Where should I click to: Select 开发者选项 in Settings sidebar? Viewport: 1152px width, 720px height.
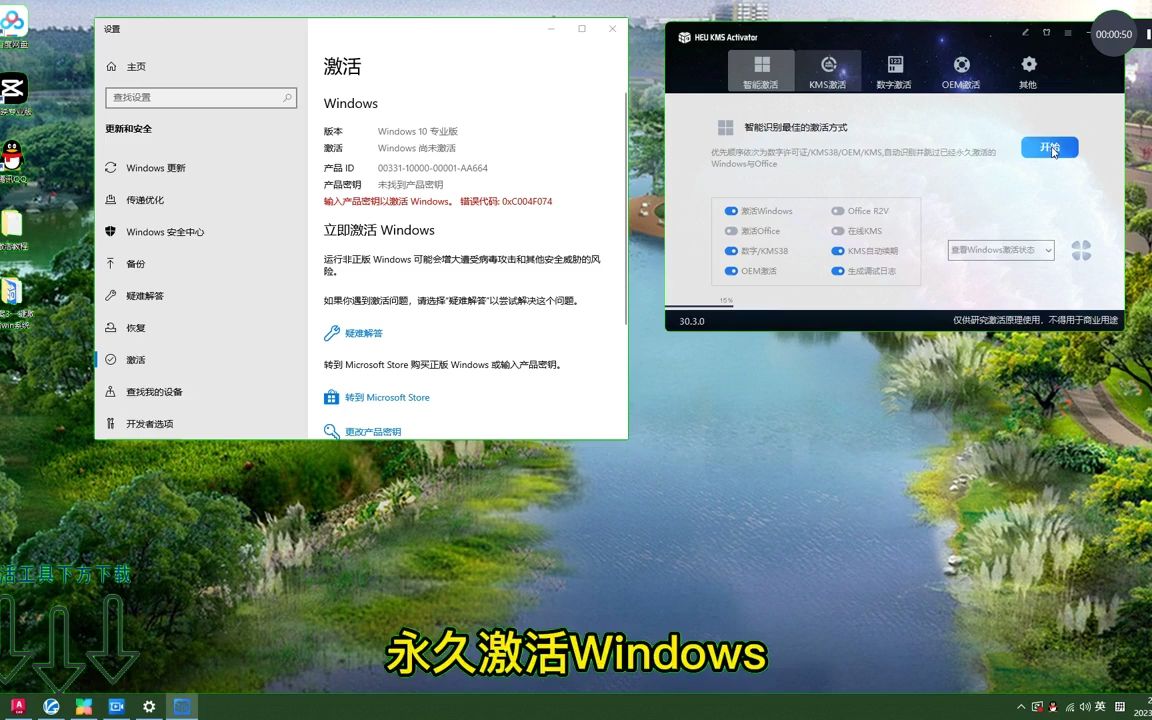pyautogui.click(x=201, y=423)
